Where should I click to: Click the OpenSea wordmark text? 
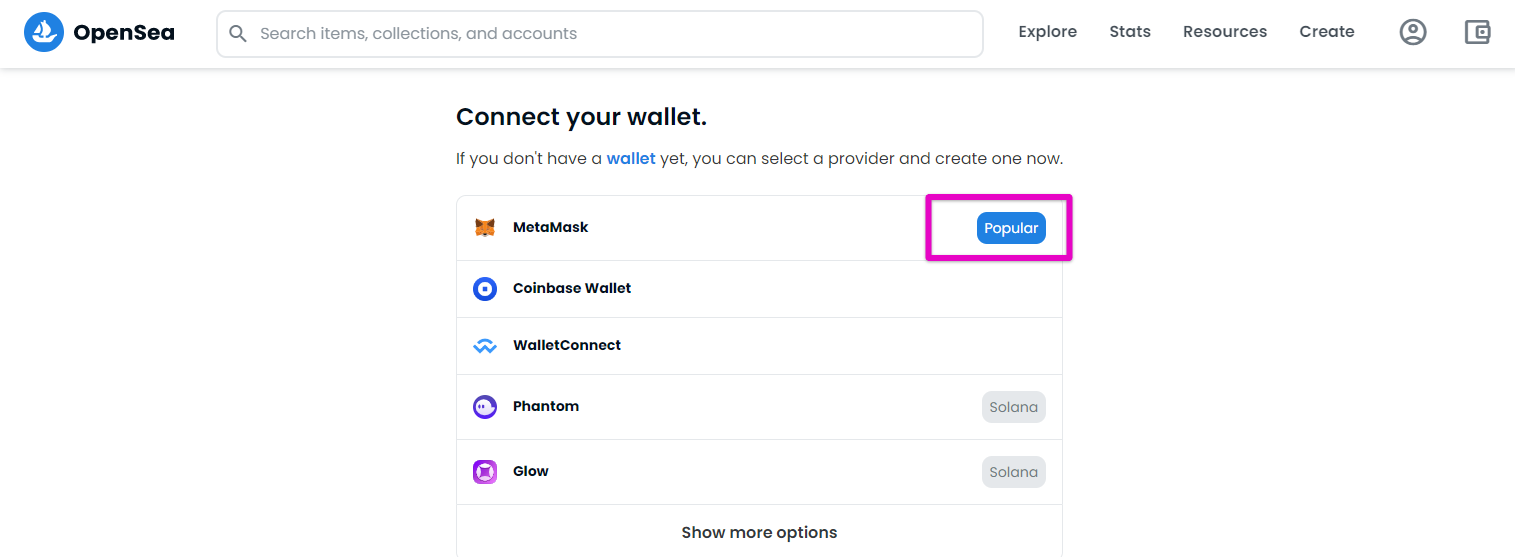tap(124, 33)
